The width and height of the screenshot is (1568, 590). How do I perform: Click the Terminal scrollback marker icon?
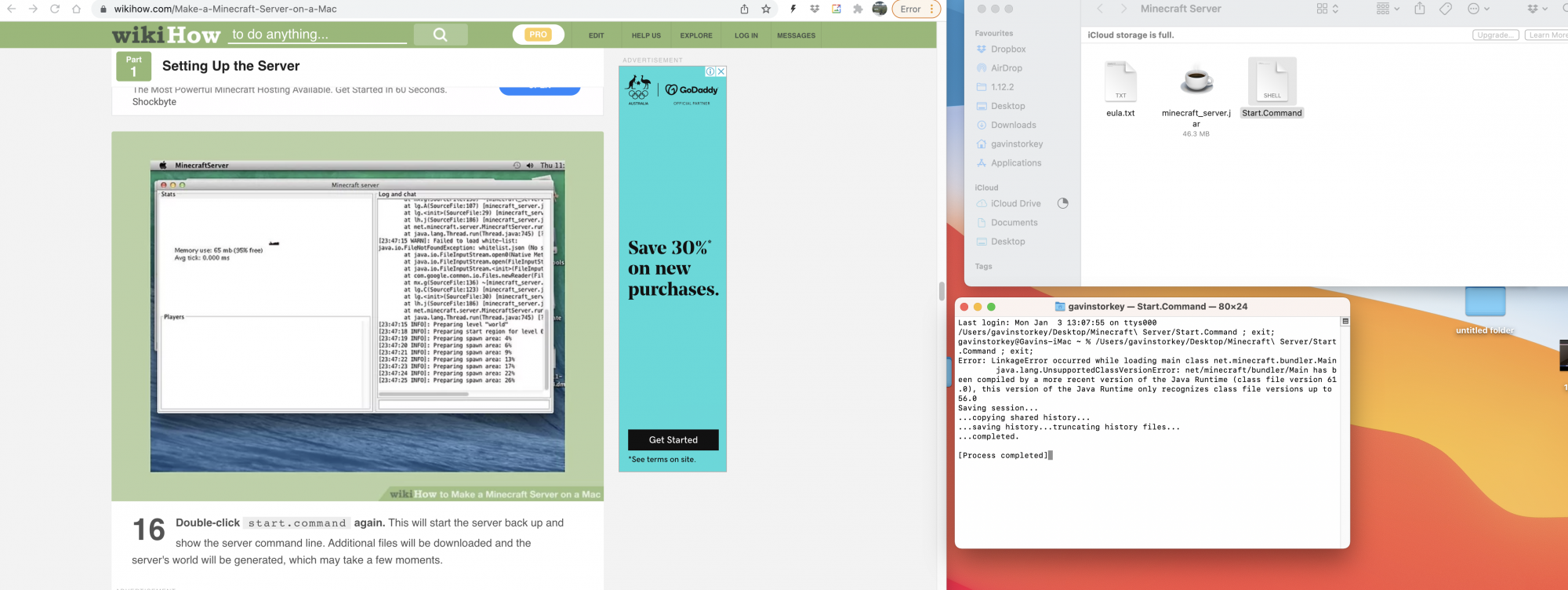[1345, 322]
